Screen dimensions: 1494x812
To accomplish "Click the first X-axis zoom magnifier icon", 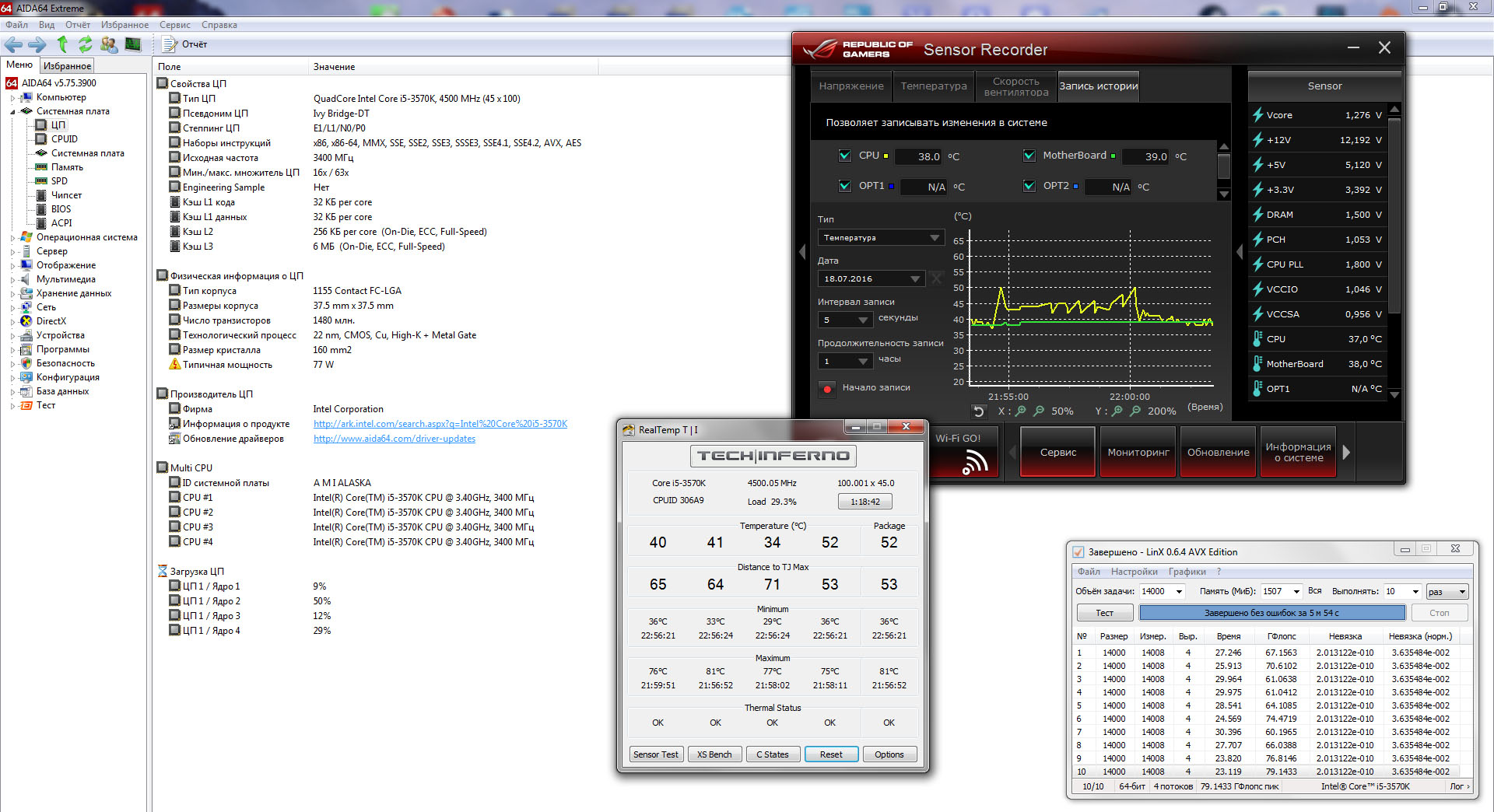I will (1021, 411).
